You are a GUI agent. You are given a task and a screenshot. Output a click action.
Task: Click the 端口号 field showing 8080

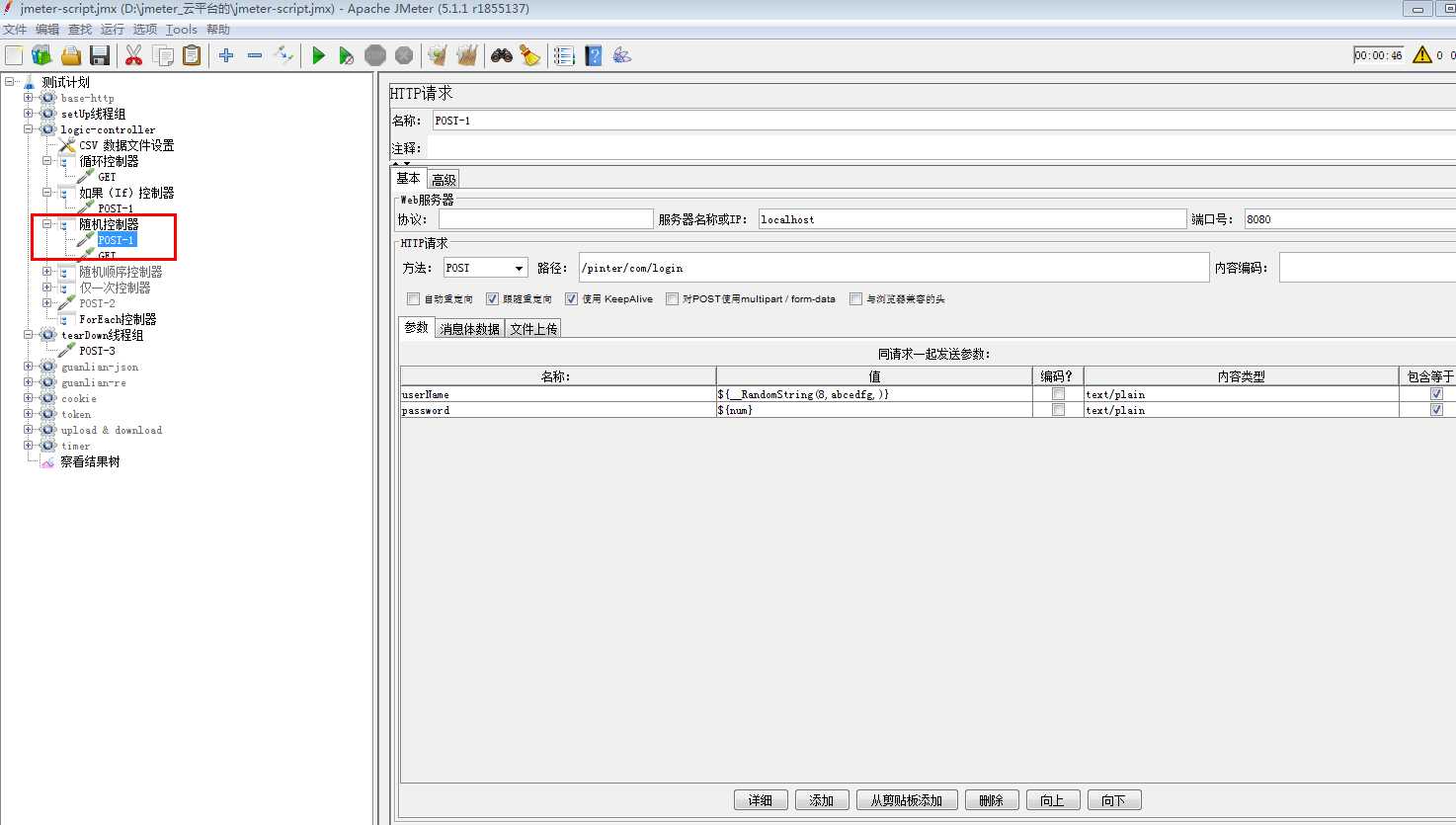coord(1349,219)
